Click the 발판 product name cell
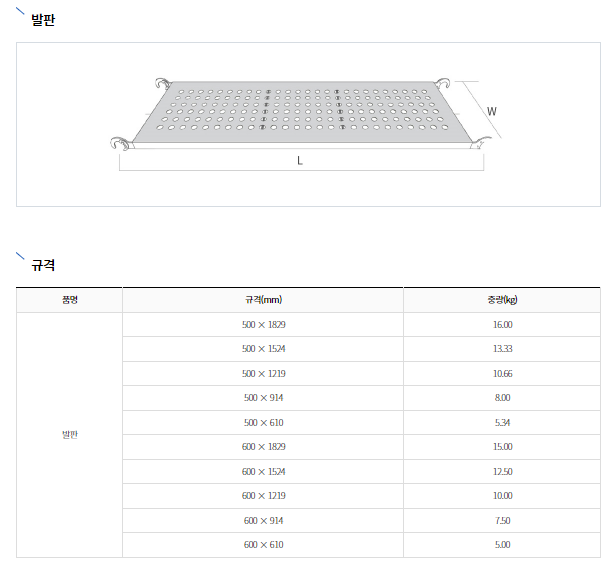611x563 pixels. pos(69,435)
